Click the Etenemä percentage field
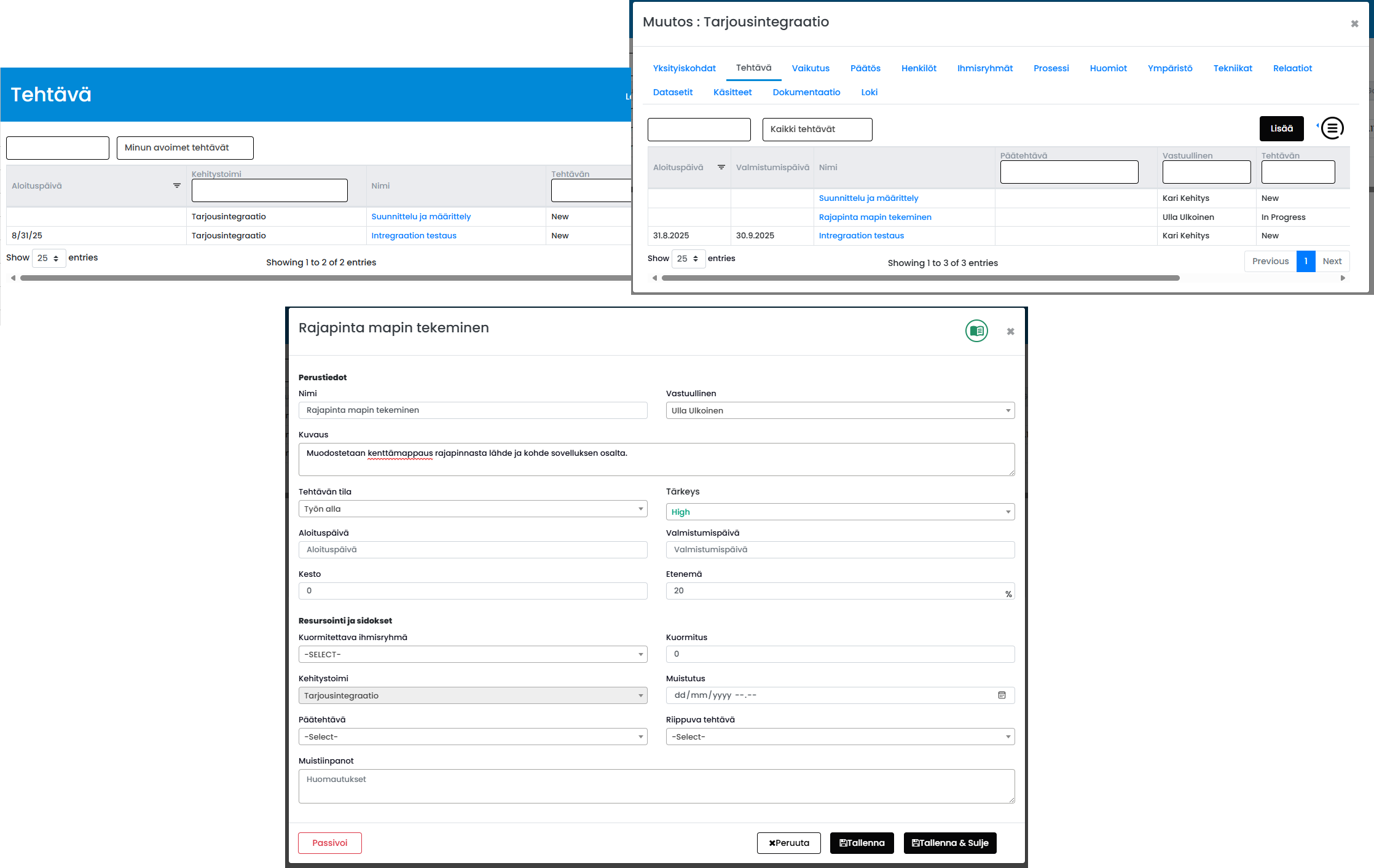1374x868 pixels. tap(836, 591)
